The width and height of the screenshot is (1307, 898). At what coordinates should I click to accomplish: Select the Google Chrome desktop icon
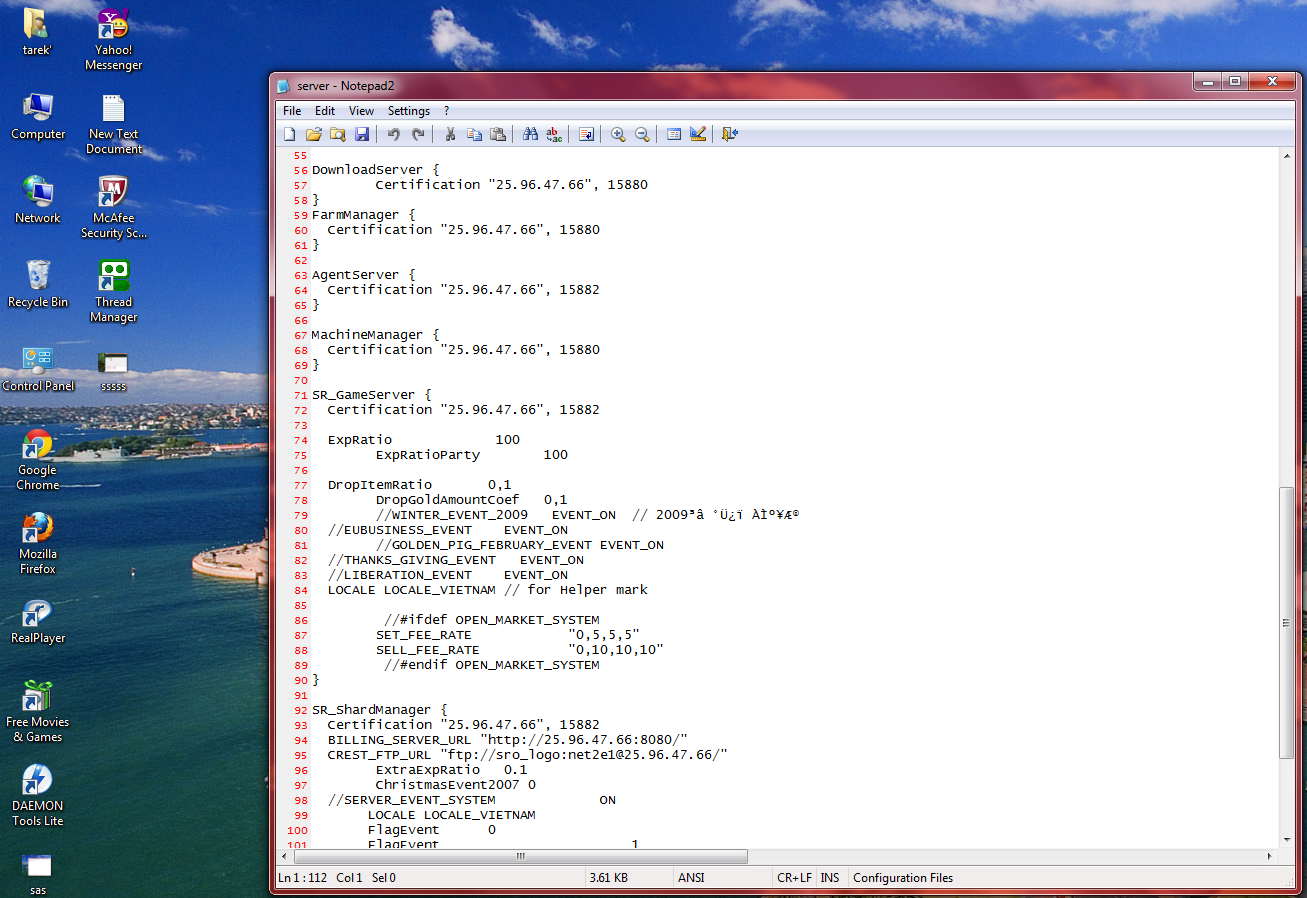coord(38,460)
